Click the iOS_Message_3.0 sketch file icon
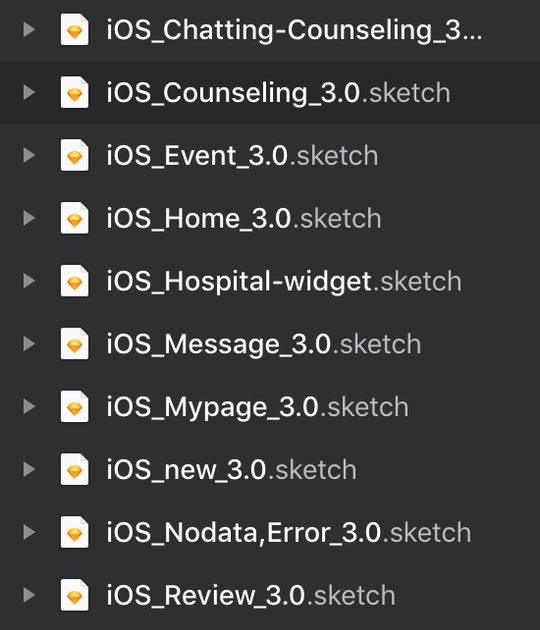Screen dimensions: 540x630 point(74,344)
